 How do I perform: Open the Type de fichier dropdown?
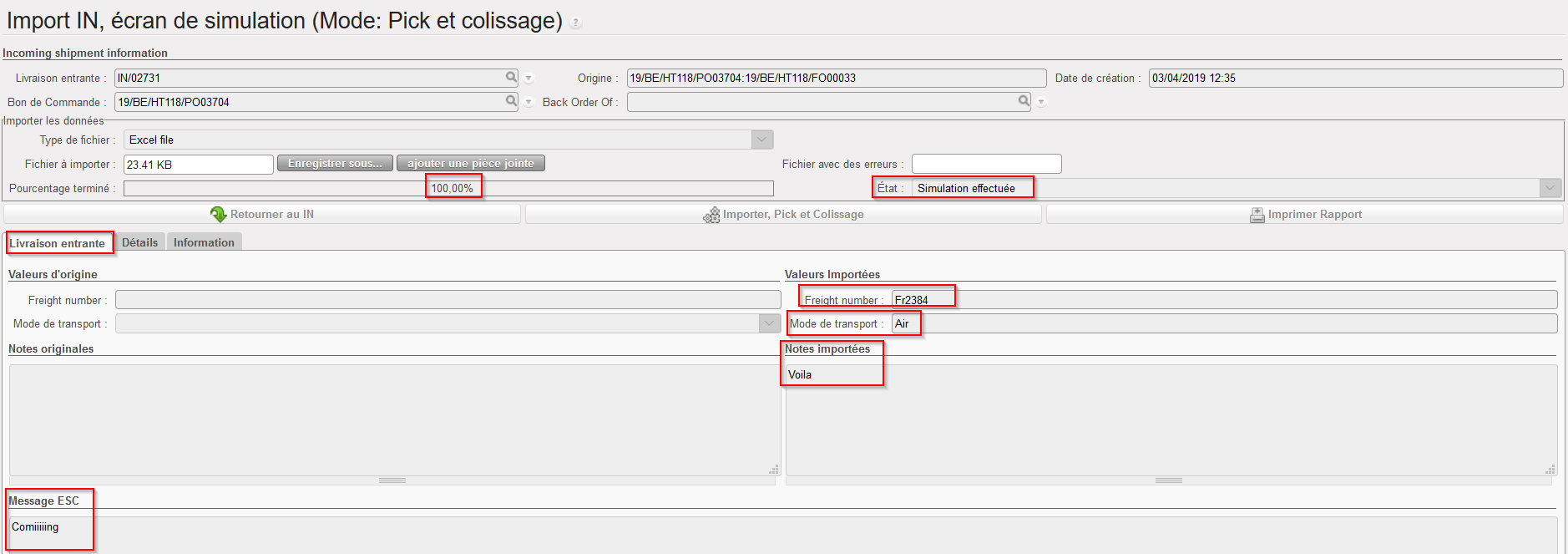pyautogui.click(x=761, y=140)
